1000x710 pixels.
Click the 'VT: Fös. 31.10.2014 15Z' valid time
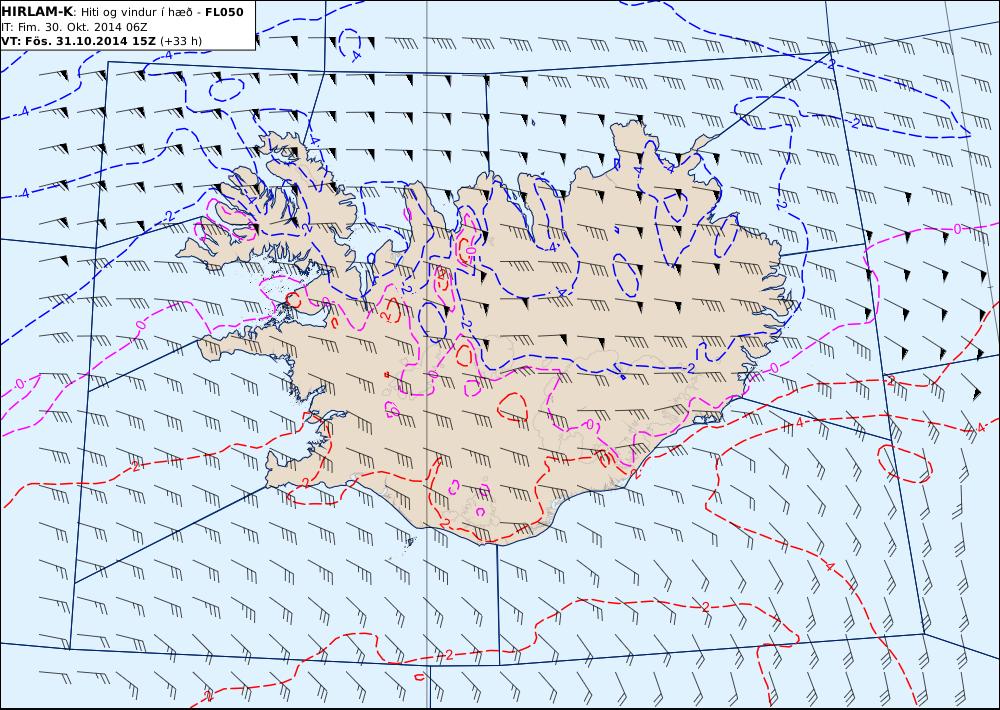click(x=78, y=41)
